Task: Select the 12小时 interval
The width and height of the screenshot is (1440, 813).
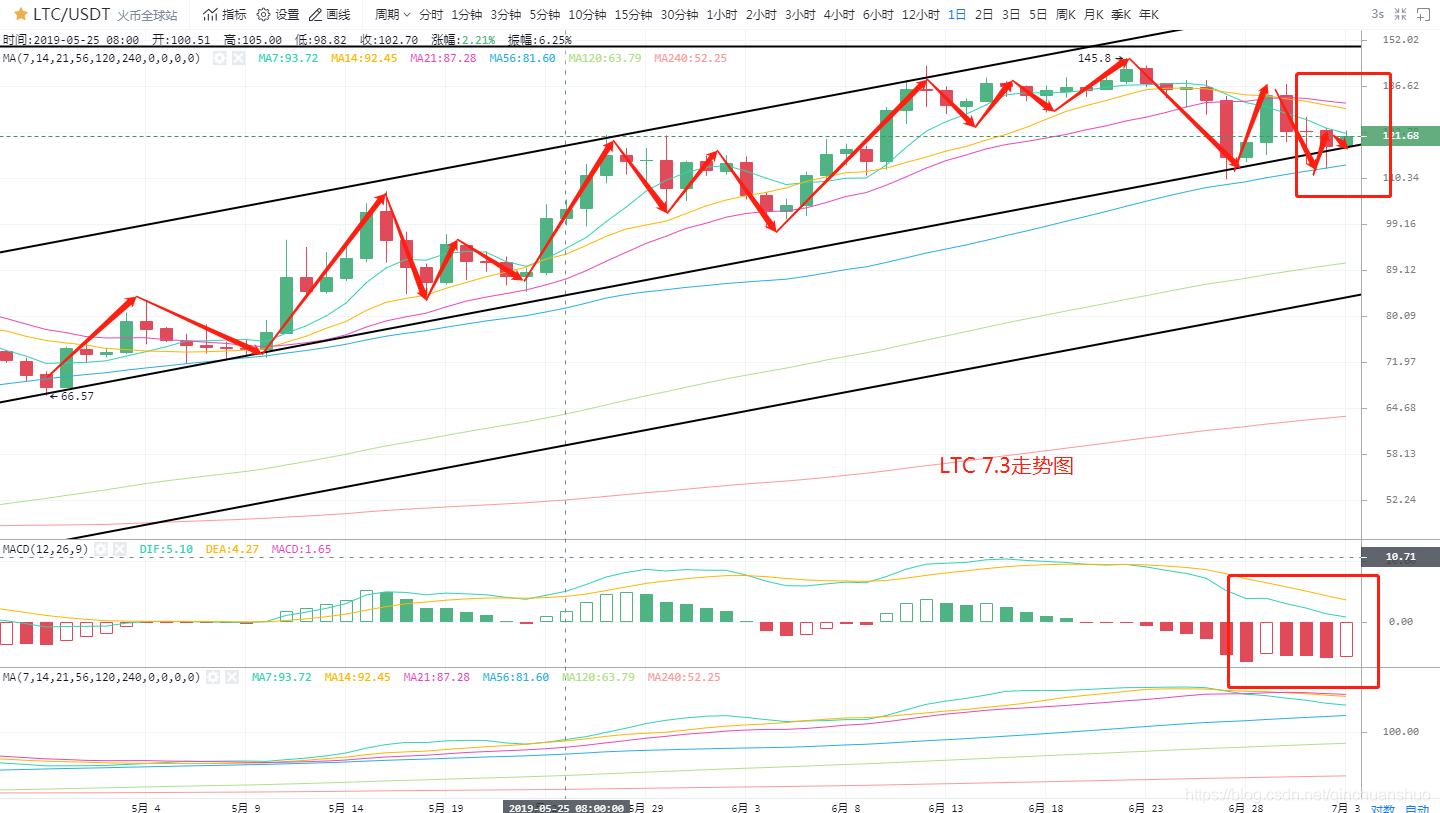Action: click(920, 15)
